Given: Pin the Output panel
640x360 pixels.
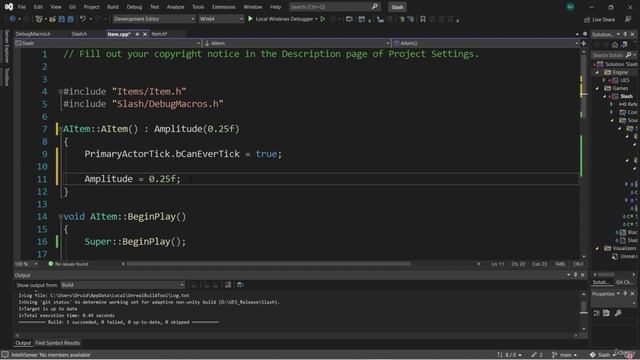Looking at the screenshot, I should pos(576,275).
